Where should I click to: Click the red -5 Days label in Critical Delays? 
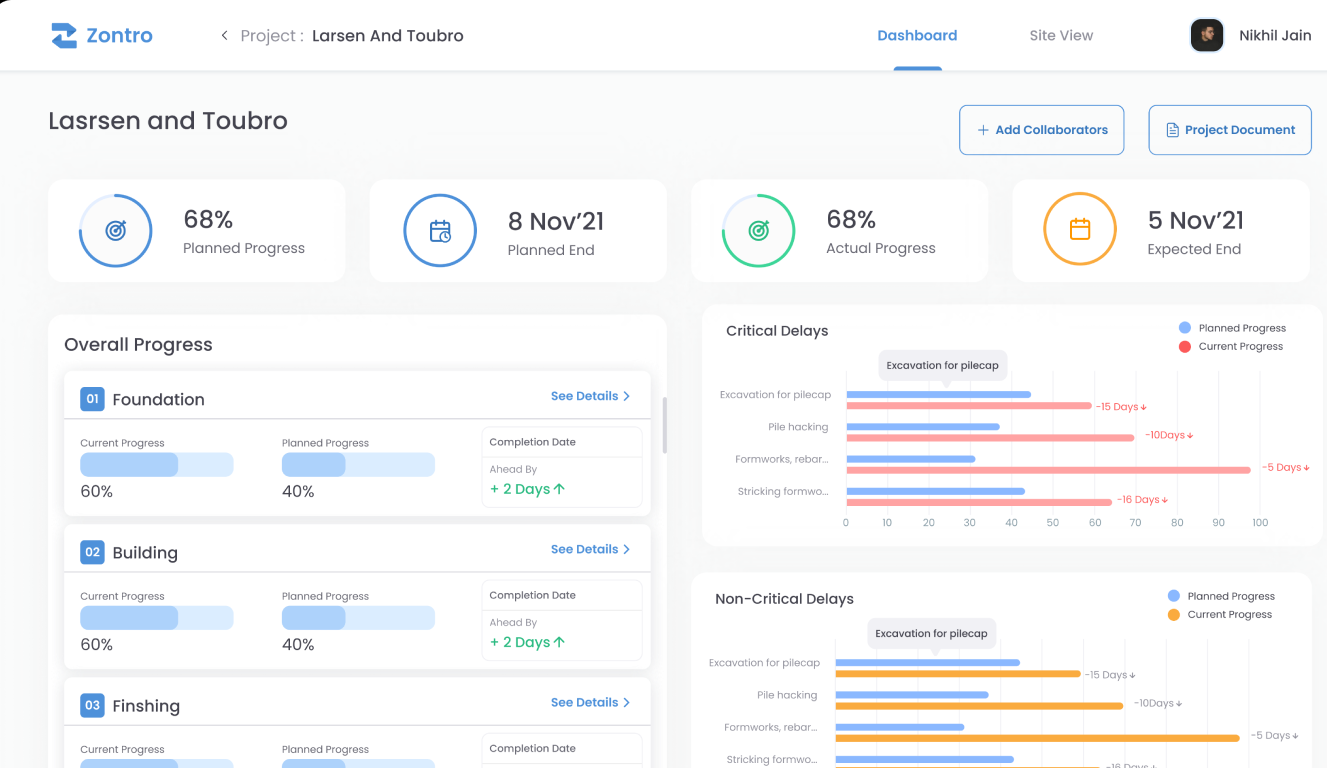tap(1286, 467)
